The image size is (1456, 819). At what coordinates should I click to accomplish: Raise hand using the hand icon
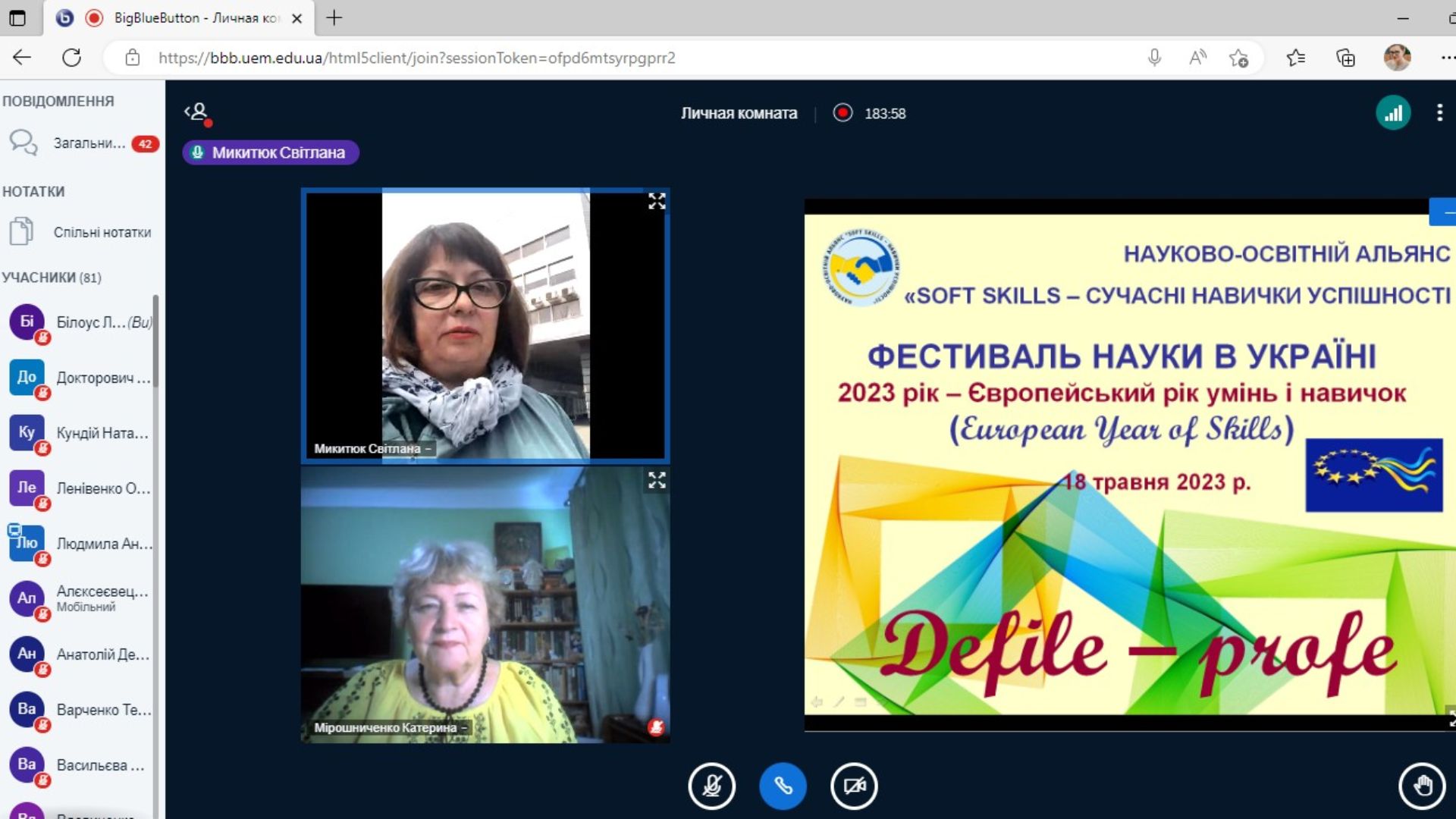click(1422, 786)
